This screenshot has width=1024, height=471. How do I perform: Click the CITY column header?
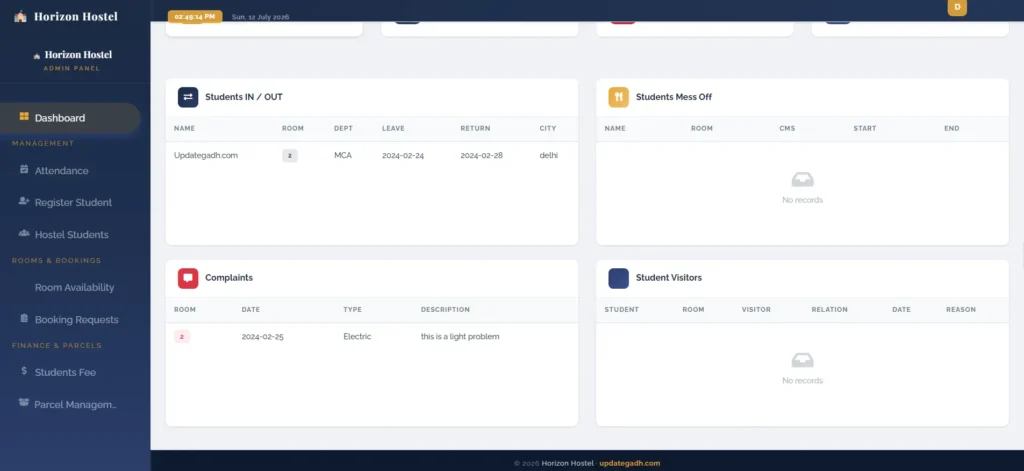coord(548,129)
